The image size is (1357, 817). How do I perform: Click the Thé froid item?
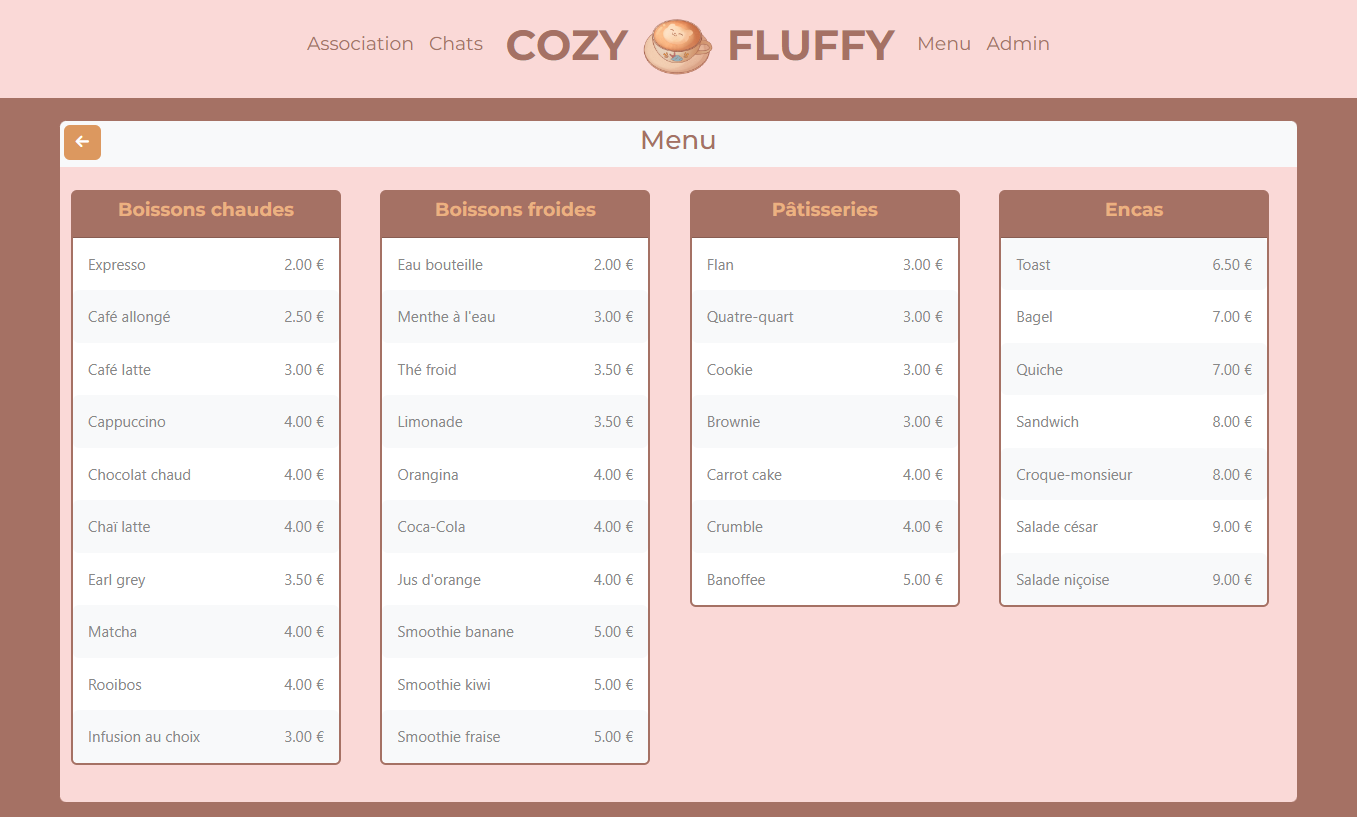click(x=515, y=370)
